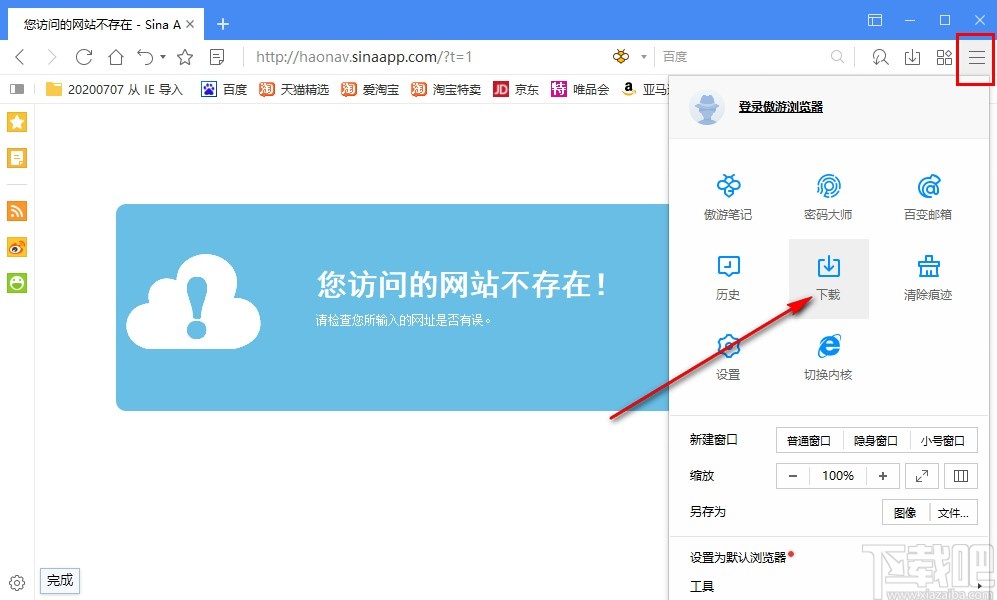Open sidebar settings gear icon
The image size is (997, 600).
(x=17, y=583)
